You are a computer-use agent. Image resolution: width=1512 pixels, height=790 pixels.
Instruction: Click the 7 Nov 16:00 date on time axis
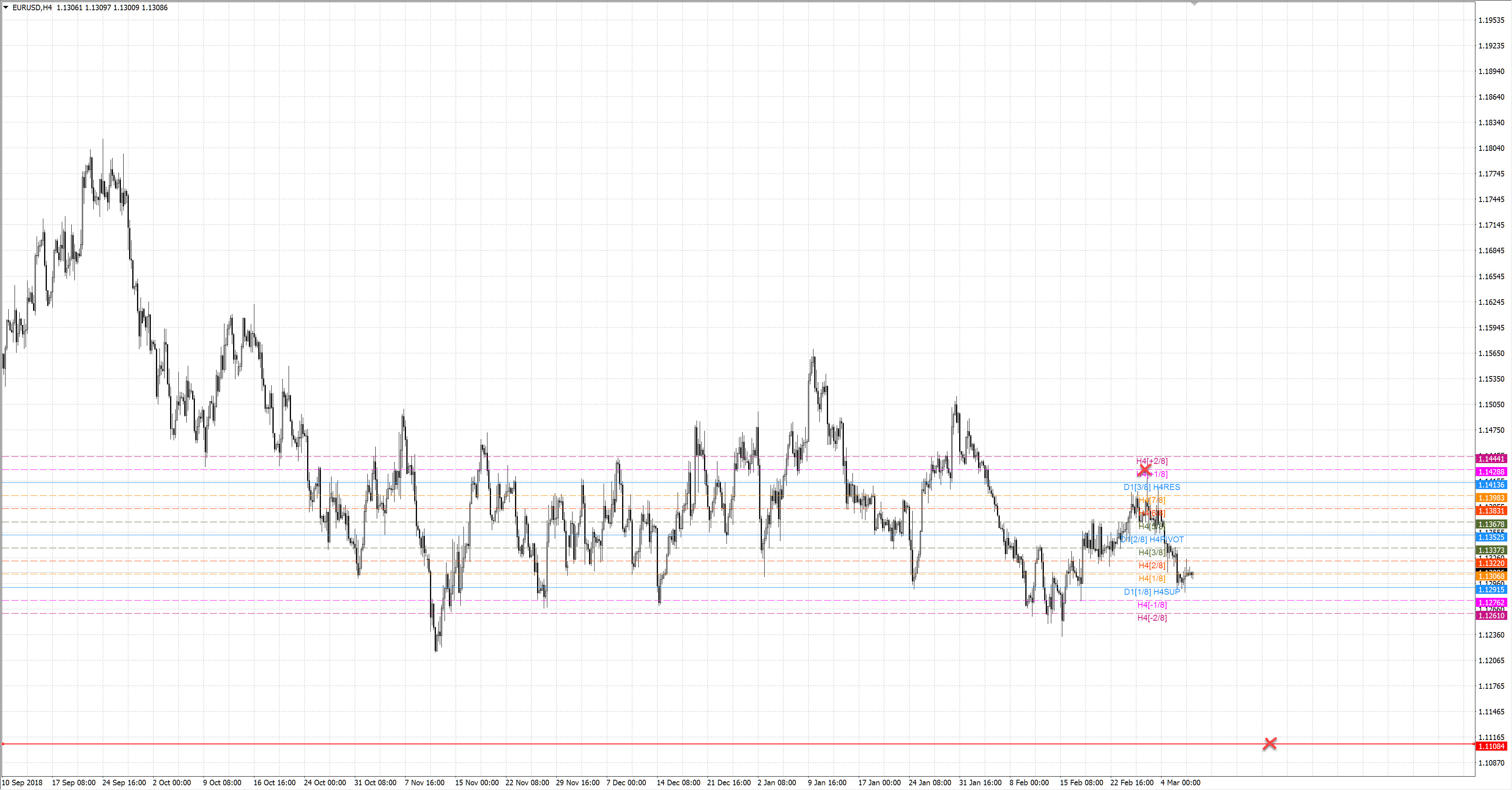[x=424, y=783]
